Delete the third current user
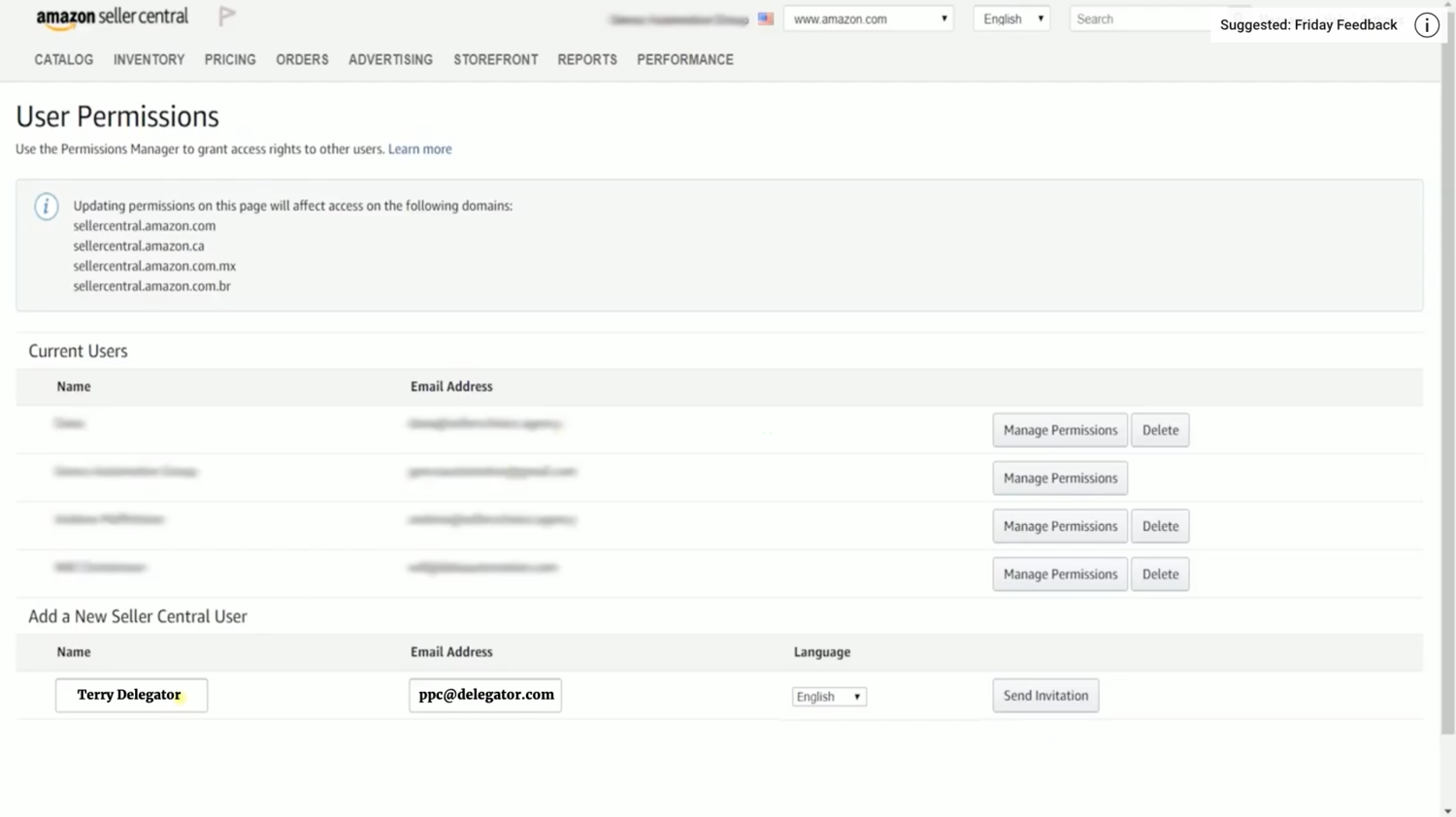 point(1160,526)
